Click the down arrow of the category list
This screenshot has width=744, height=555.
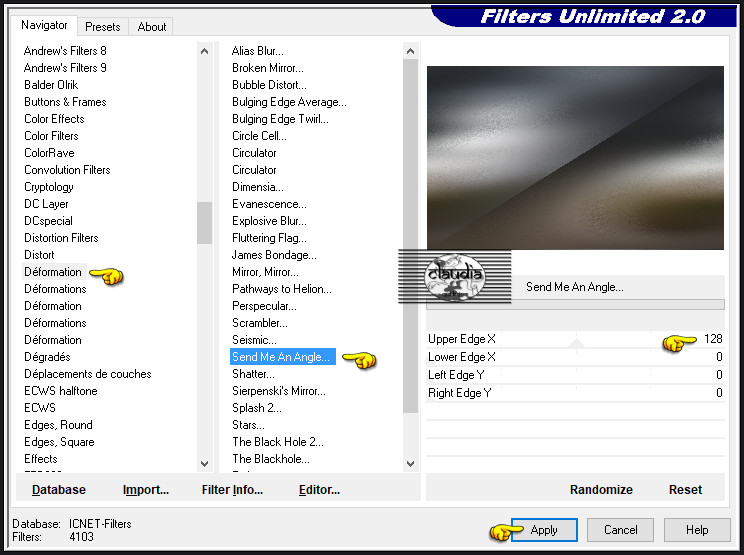pyautogui.click(x=205, y=463)
